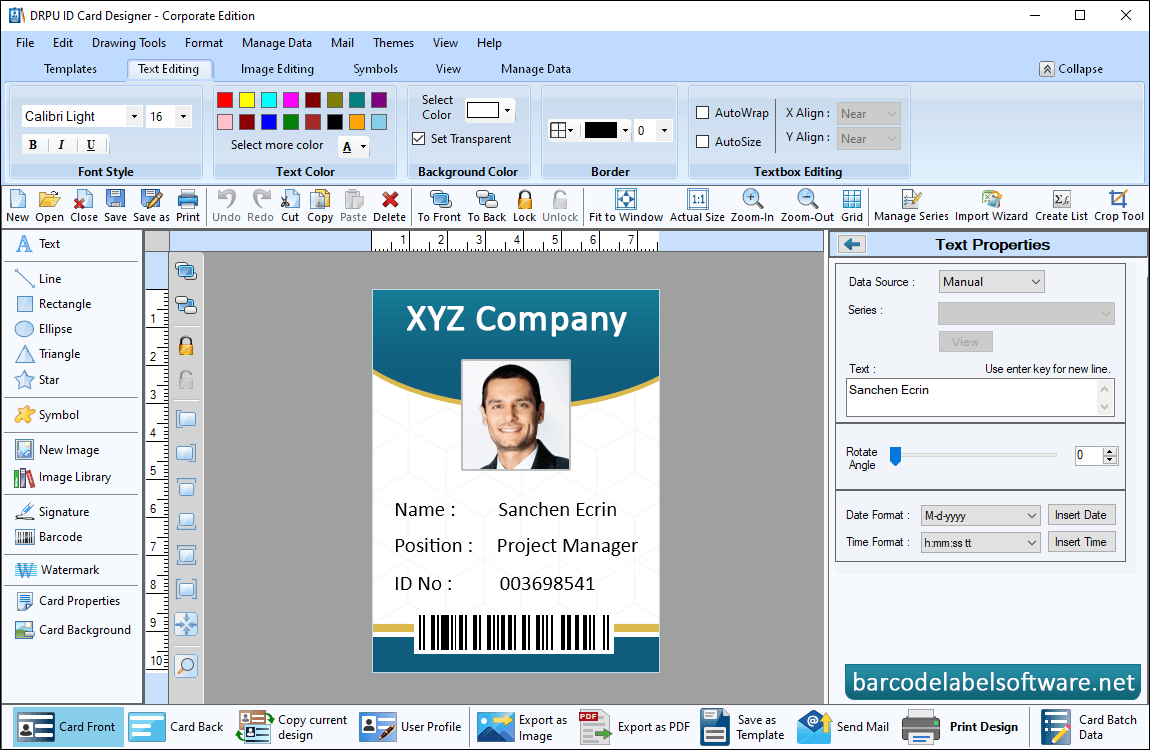This screenshot has height=750, width=1150.
Task: Click the Insert Date button
Action: coord(1081,515)
